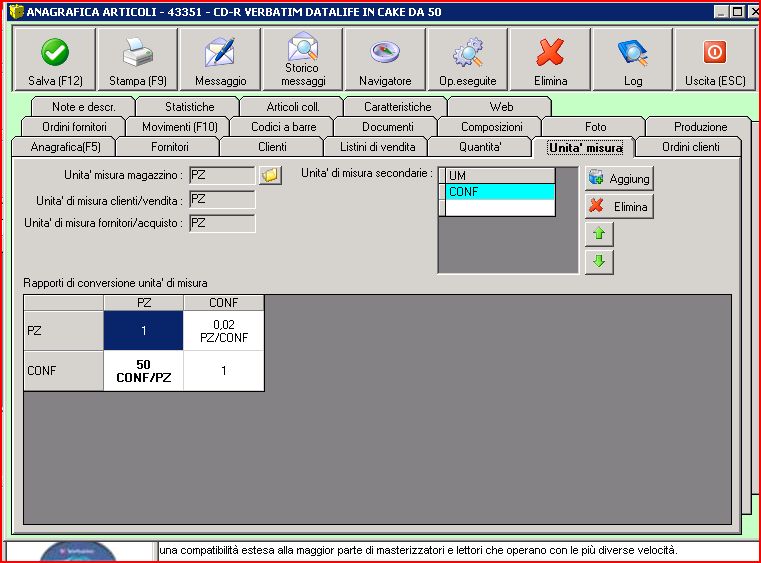The image size is (761, 563).
Task: Select the Unita' misura tab
Action: (x=585, y=147)
